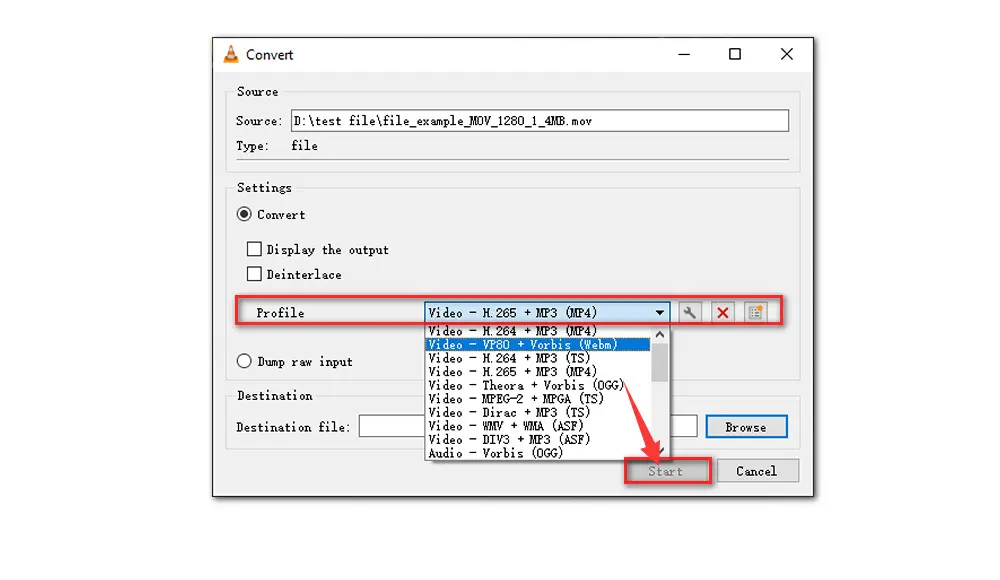The image size is (1000, 580).
Task: Select the Convert radio button
Action: 244,214
